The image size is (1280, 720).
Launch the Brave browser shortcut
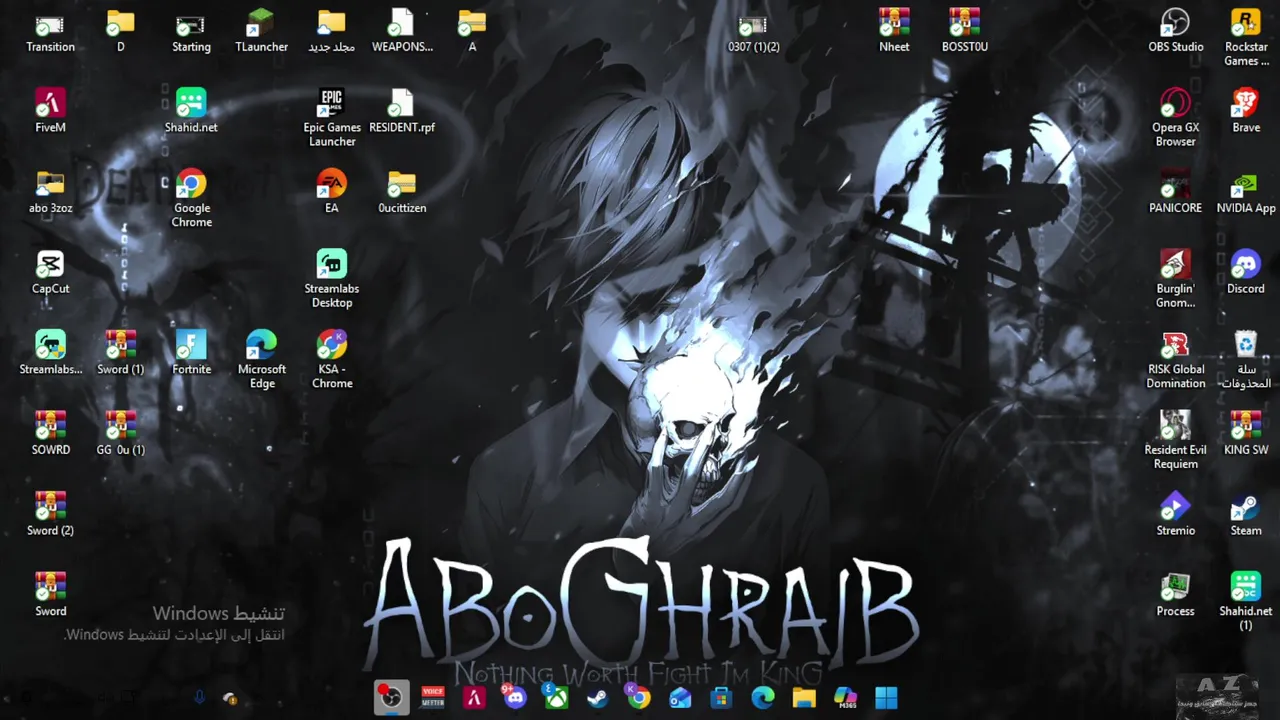pos(1246,111)
